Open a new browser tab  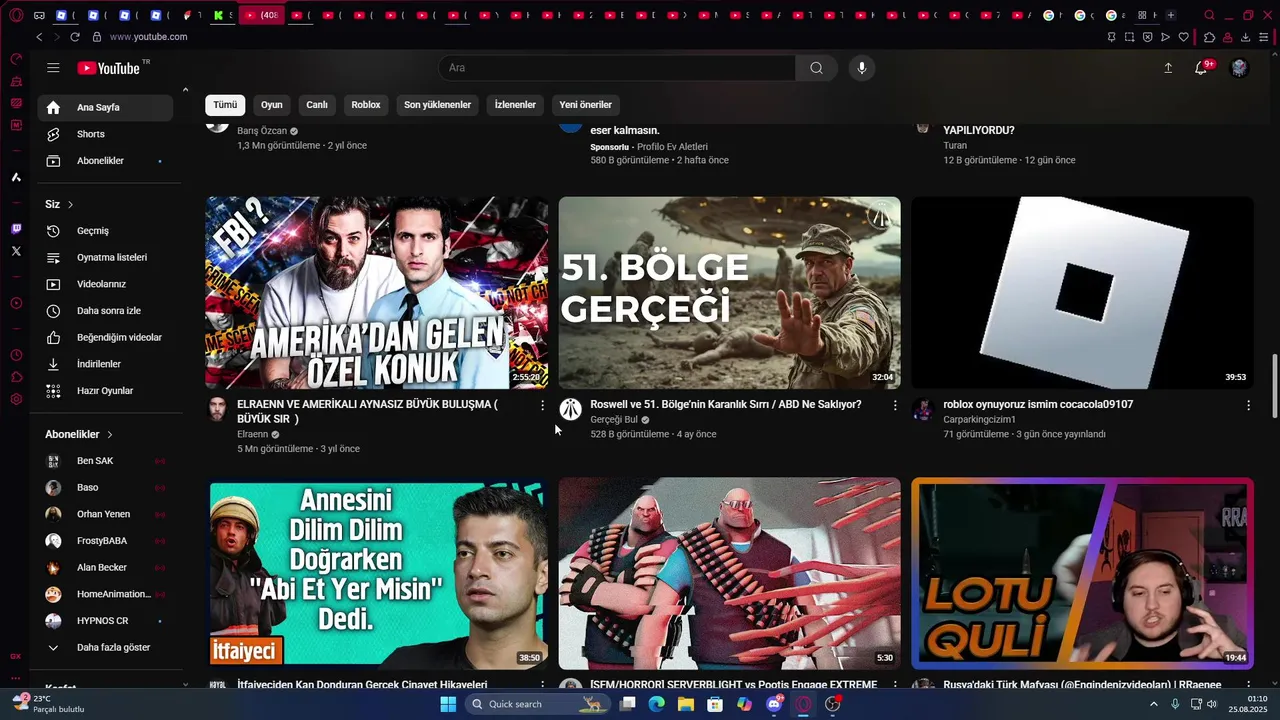[1170, 15]
